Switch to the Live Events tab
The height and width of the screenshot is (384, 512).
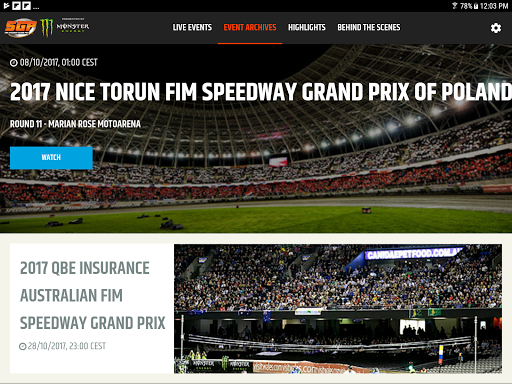pyautogui.click(x=192, y=27)
